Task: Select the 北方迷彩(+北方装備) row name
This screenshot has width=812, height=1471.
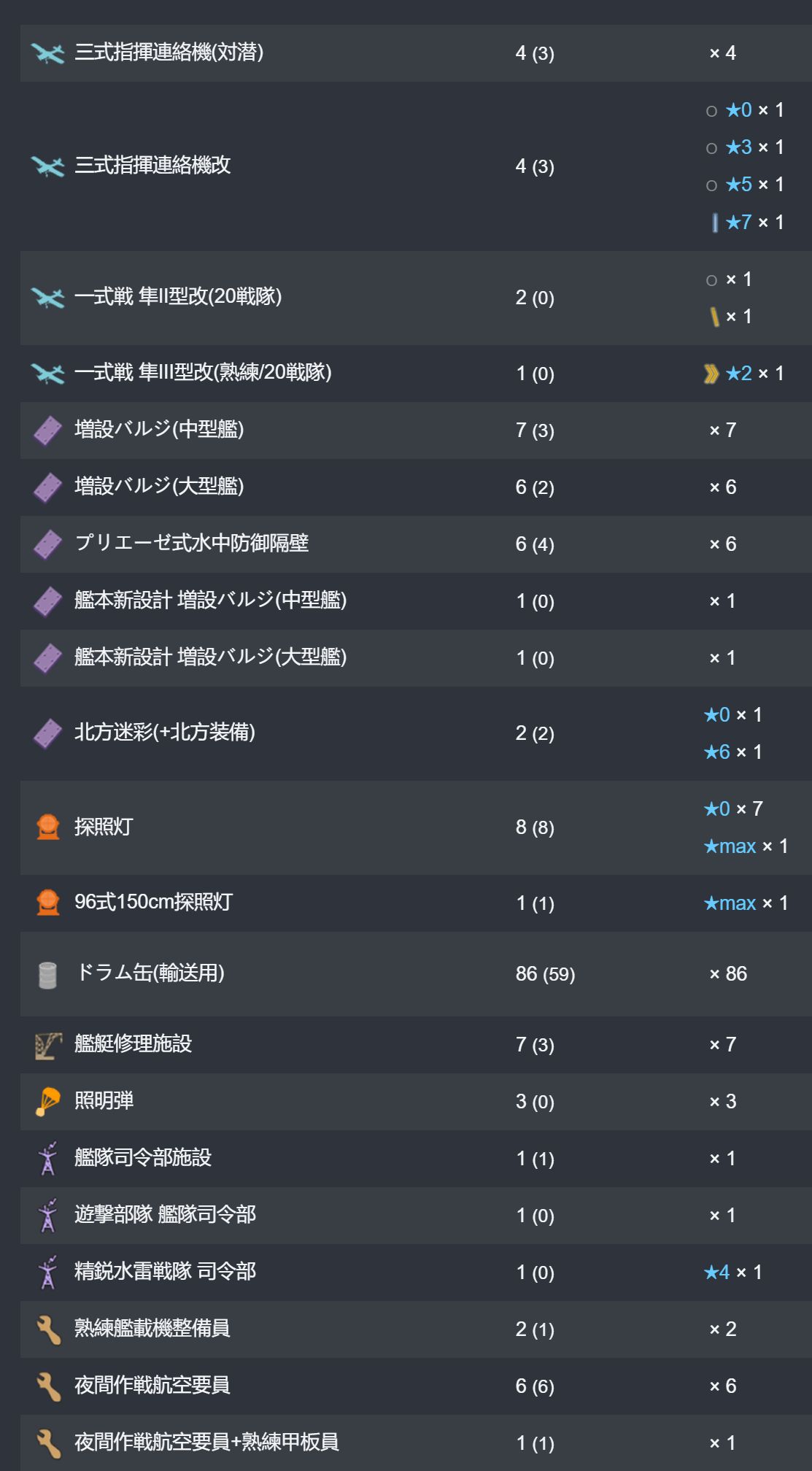Action: pos(165,733)
